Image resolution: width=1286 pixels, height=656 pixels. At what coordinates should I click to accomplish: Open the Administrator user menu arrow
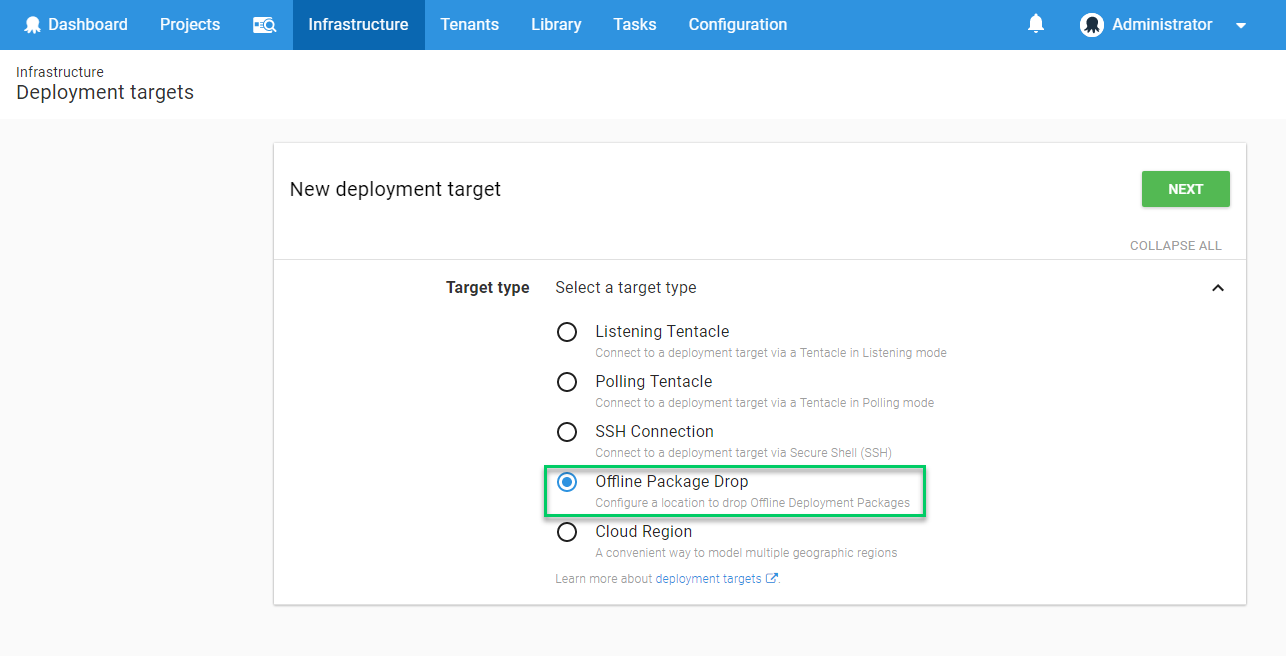[1241, 26]
